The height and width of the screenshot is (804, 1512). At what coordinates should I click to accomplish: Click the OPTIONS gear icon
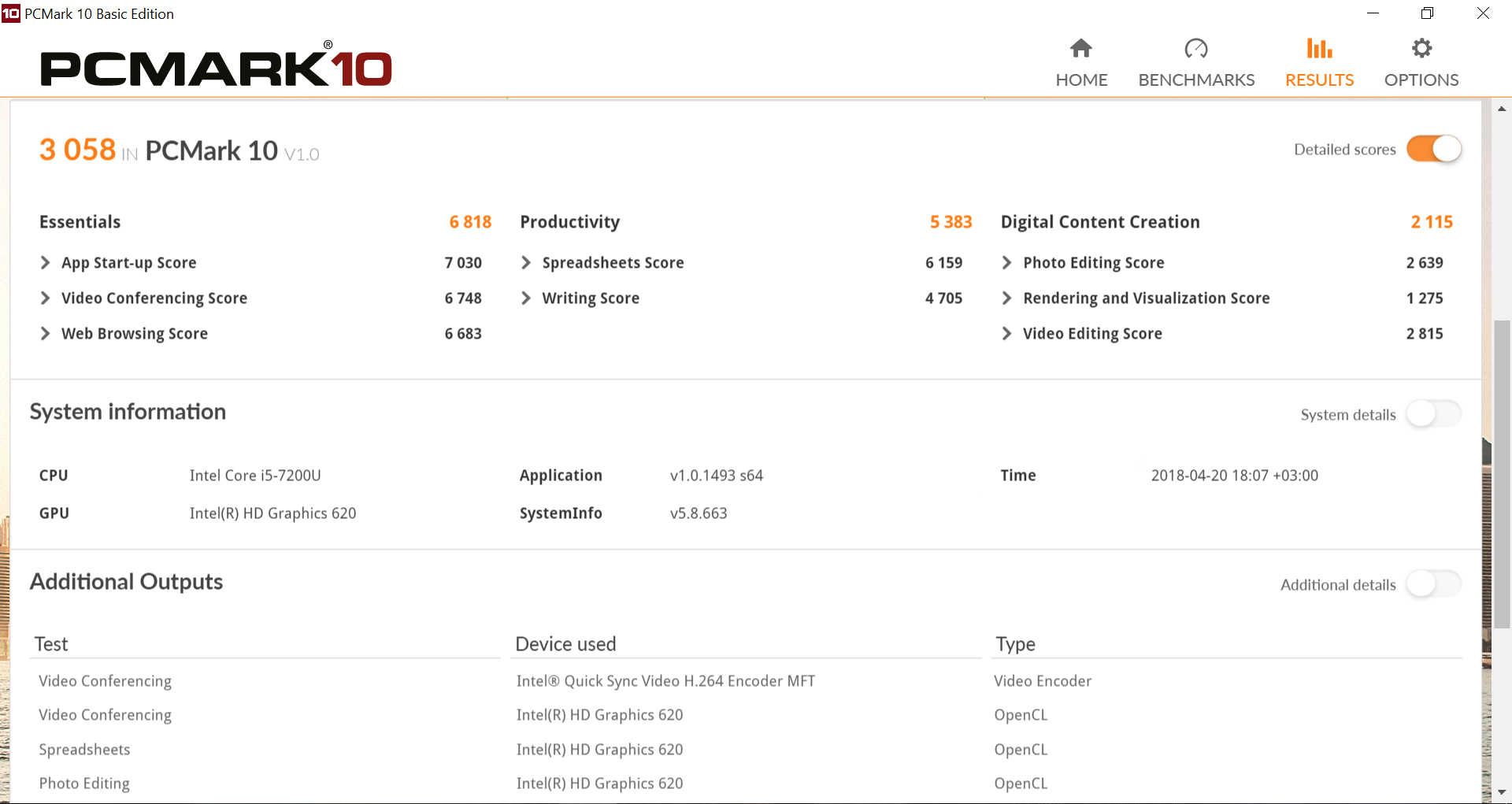[1421, 48]
